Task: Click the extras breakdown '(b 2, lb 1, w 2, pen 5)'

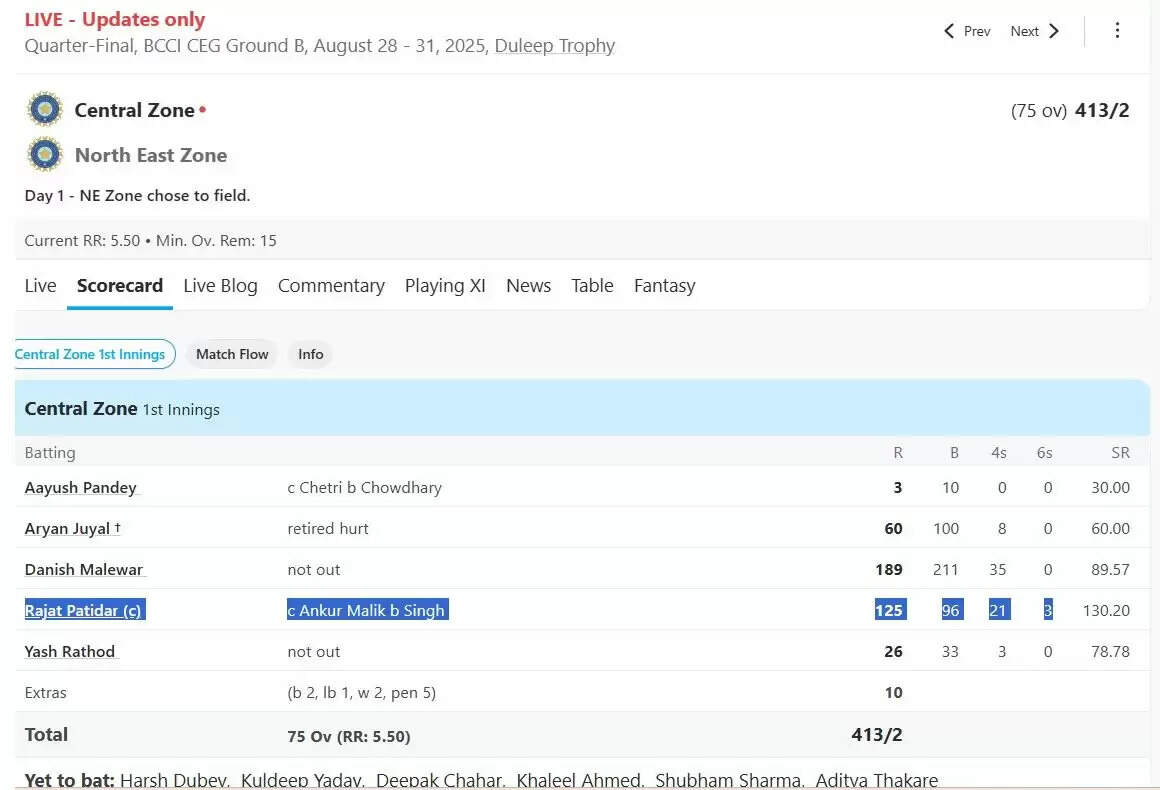Action: pos(362,692)
